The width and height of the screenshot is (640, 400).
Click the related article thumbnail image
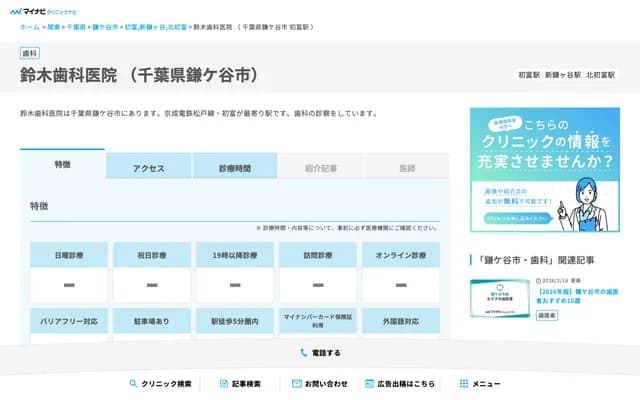500,297
